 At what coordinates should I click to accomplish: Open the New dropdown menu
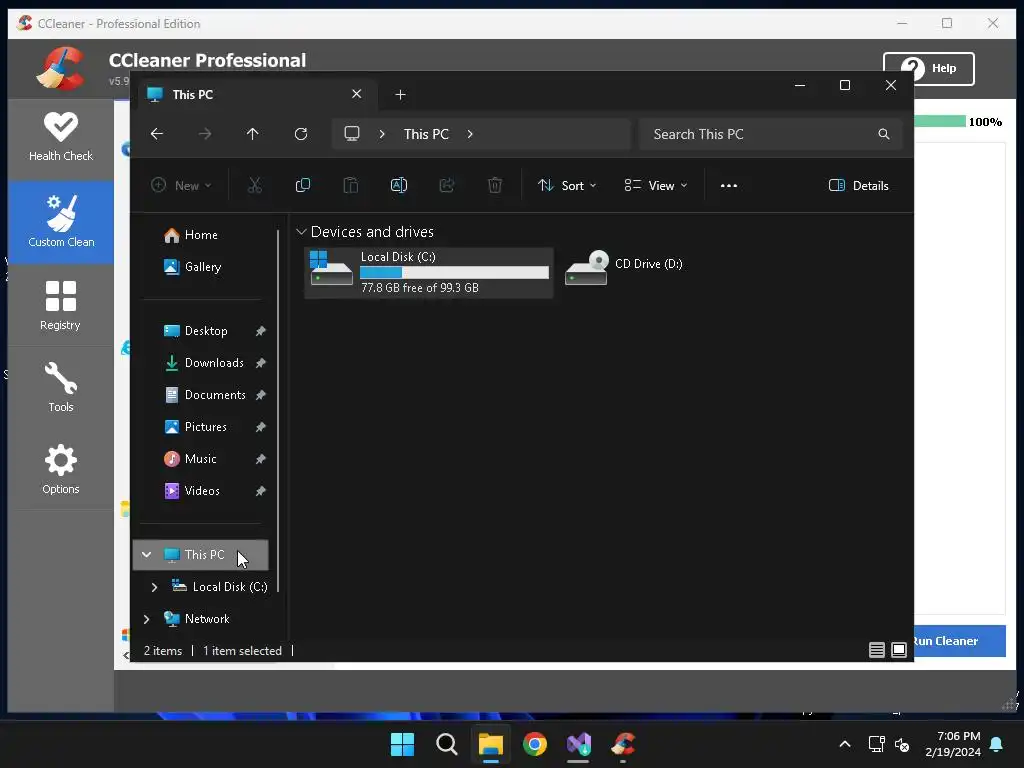coord(182,185)
